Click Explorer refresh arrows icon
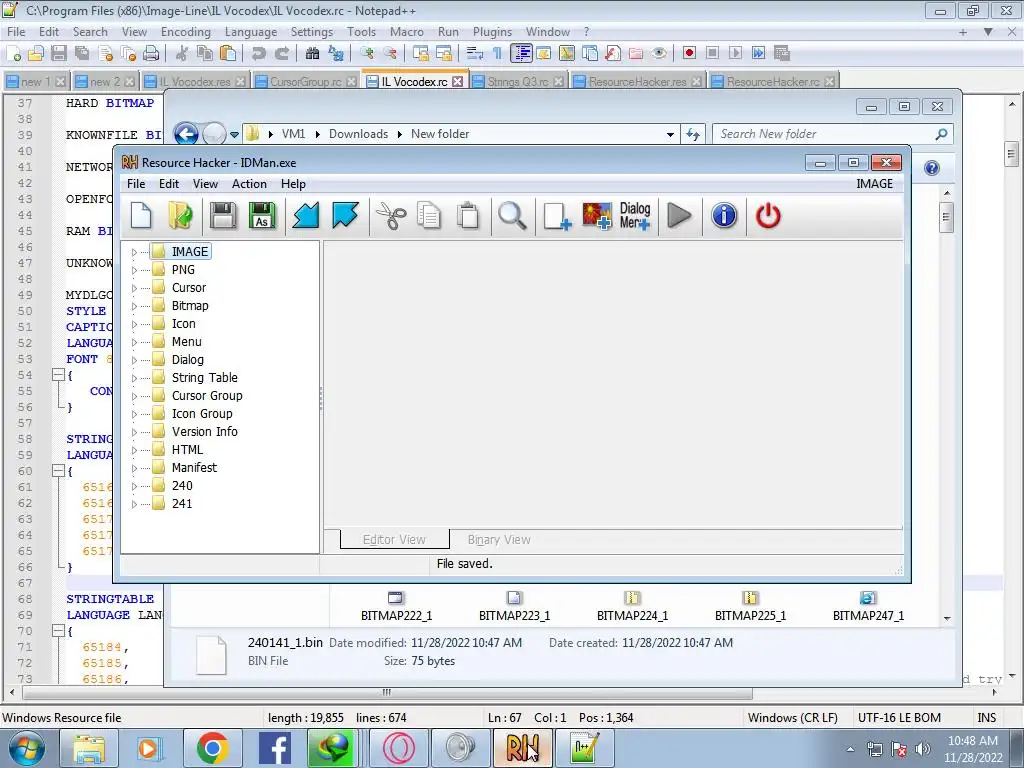The width and height of the screenshot is (1024, 768). coord(693,135)
